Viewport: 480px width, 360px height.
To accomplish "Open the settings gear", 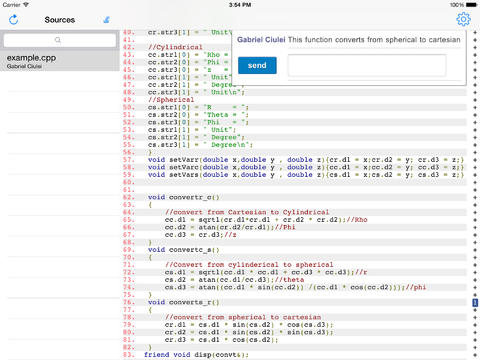I will tap(463, 19).
